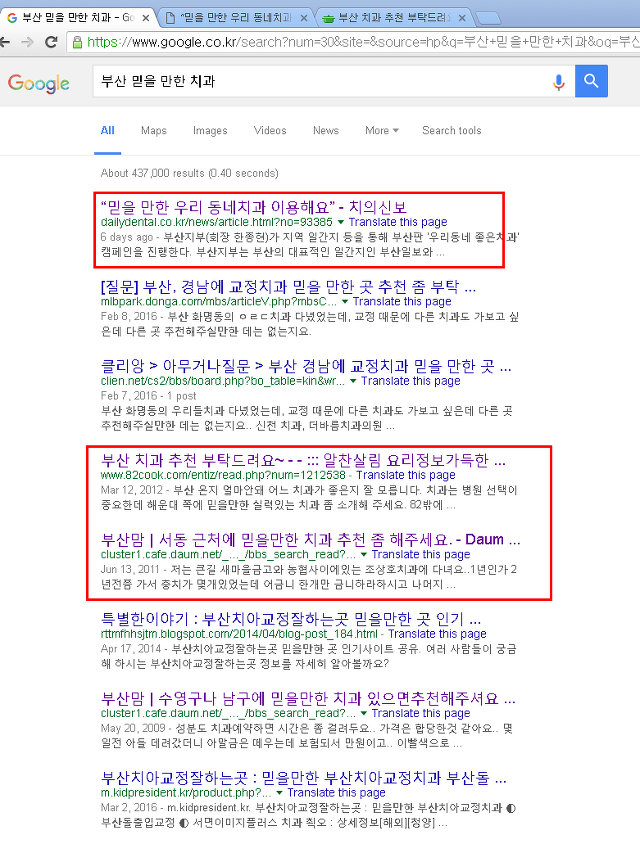The image size is (640, 844).
Task: Click the 'www.82cook.com/entiz/read.php' green URL
Action: point(223,475)
